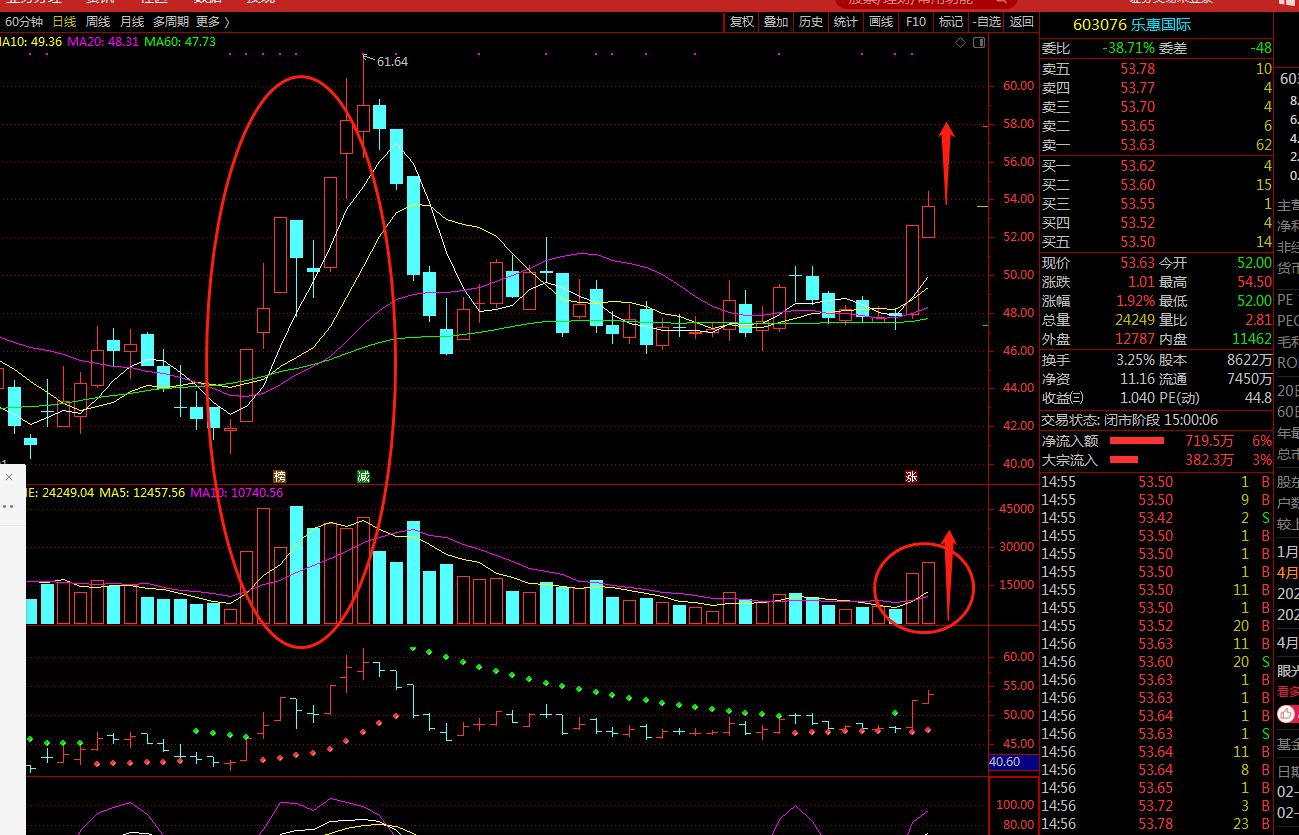
Task: Click the magenta MA10: 10740.56 volume label
Action: point(236,493)
